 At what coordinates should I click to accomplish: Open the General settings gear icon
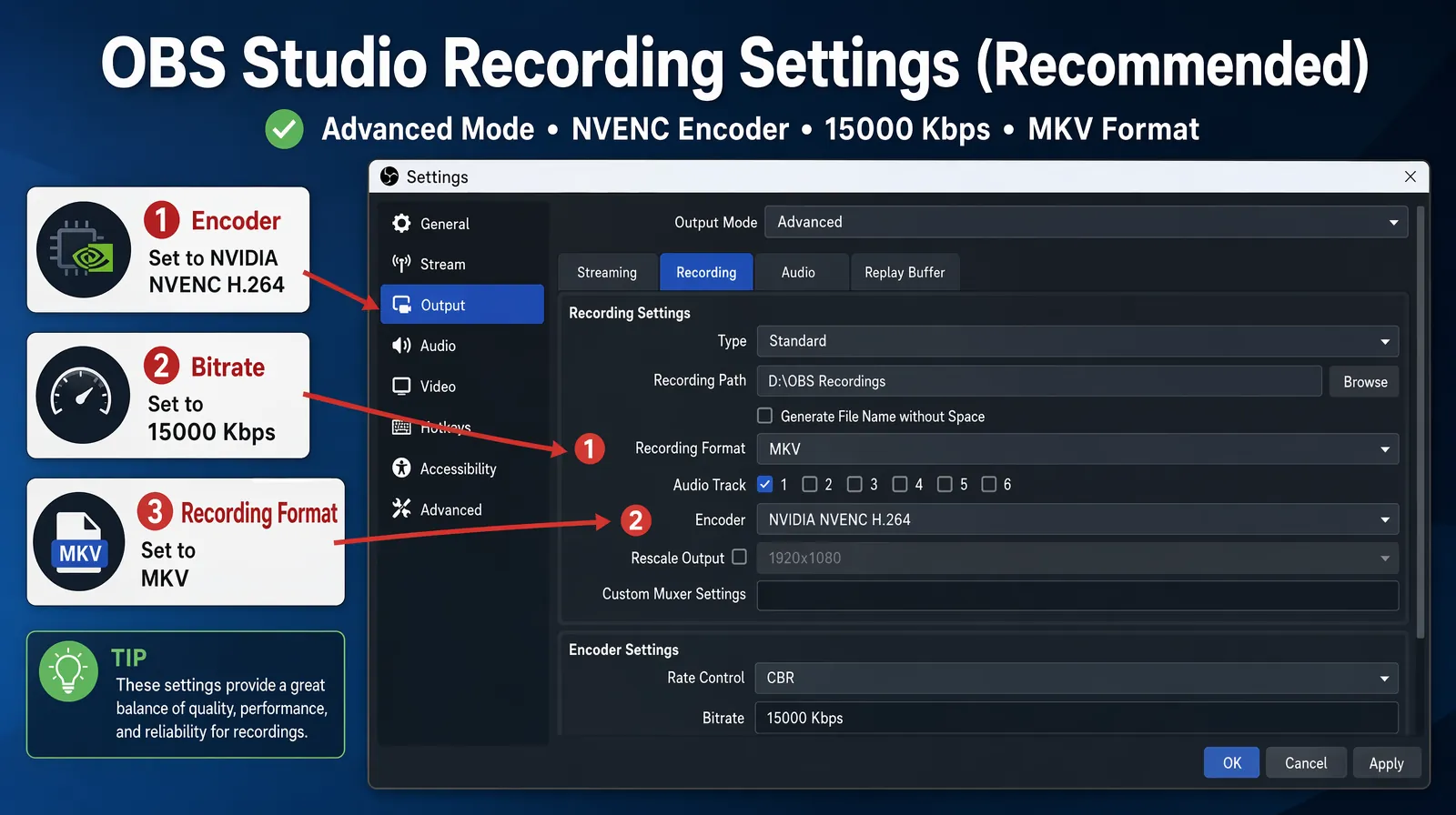point(401,223)
